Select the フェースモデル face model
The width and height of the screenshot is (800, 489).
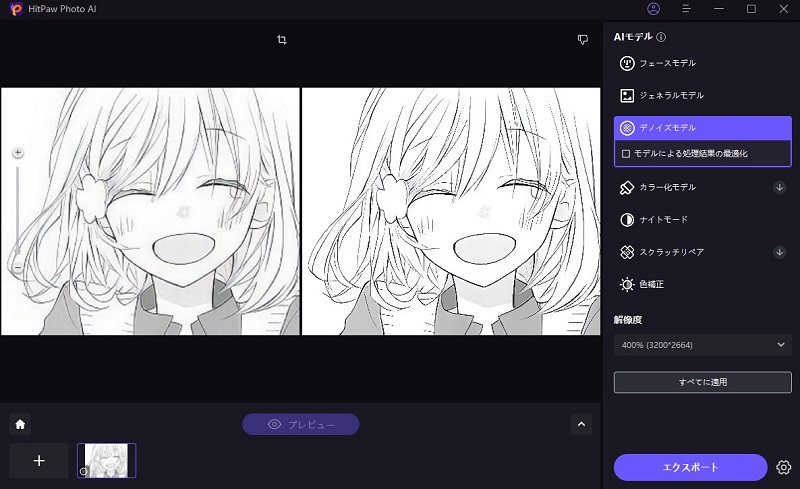coord(703,63)
